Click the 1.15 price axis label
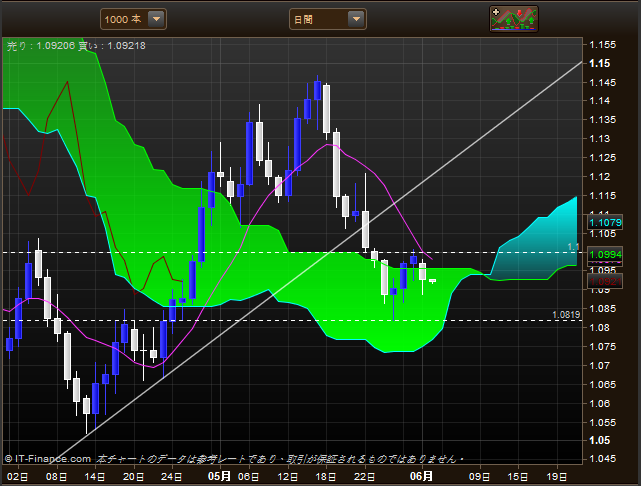 (x=600, y=63)
